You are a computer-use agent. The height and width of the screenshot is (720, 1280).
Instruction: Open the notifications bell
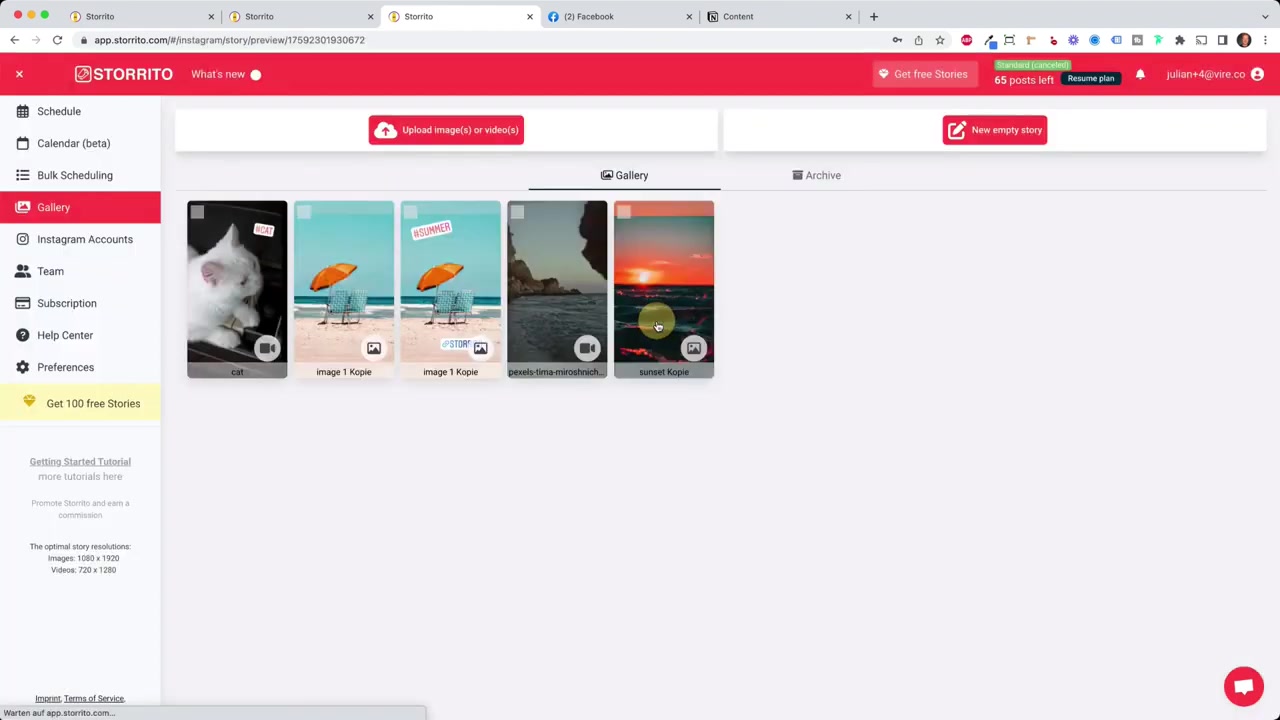click(x=1140, y=74)
